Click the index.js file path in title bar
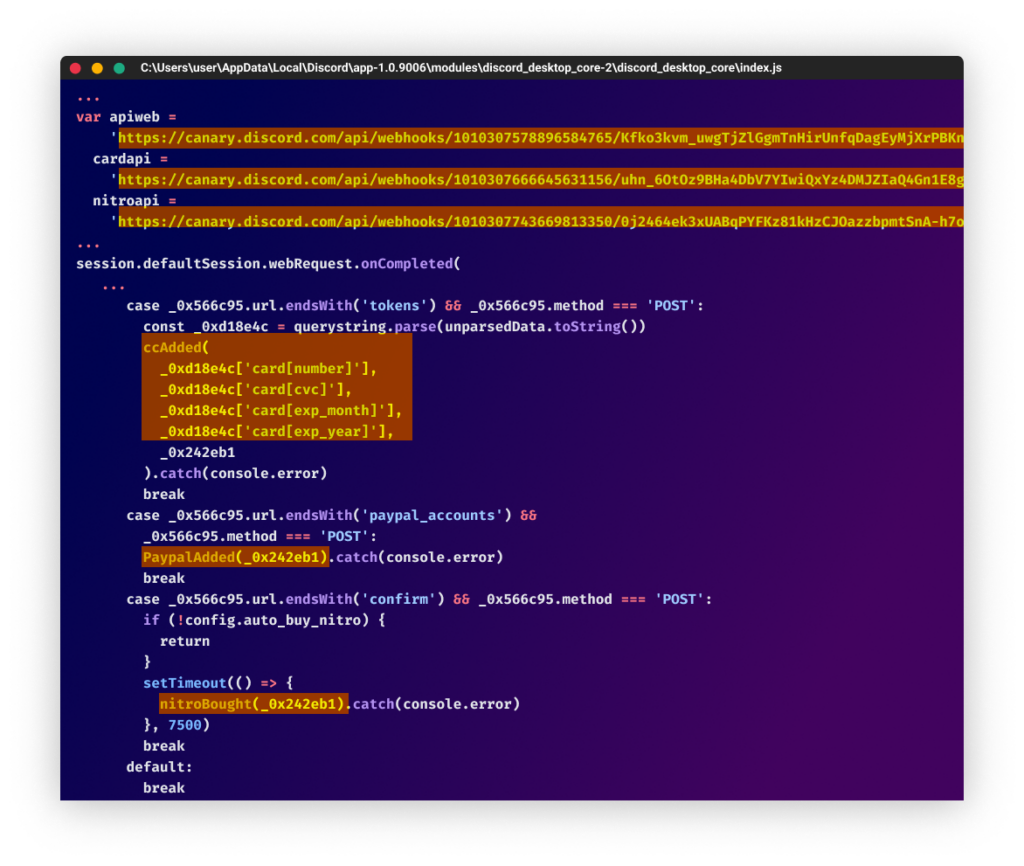1024x866 pixels. 461,68
